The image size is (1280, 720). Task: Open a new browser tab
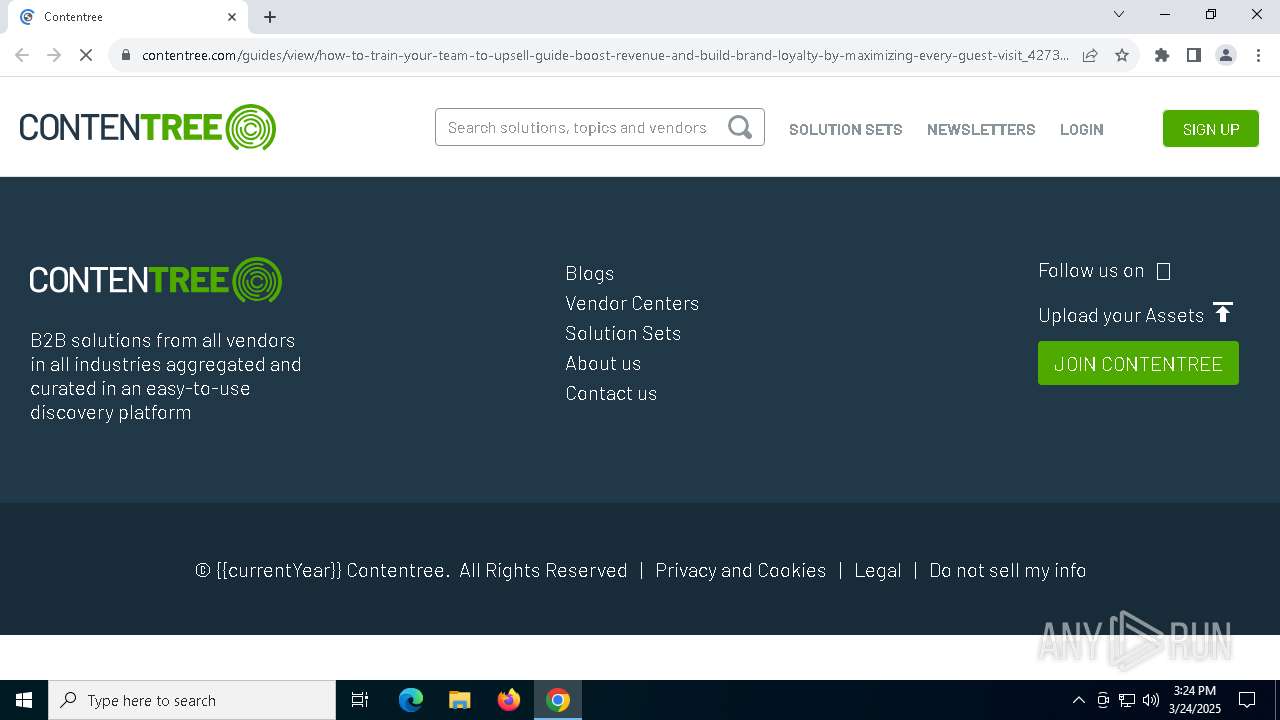point(270,17)
